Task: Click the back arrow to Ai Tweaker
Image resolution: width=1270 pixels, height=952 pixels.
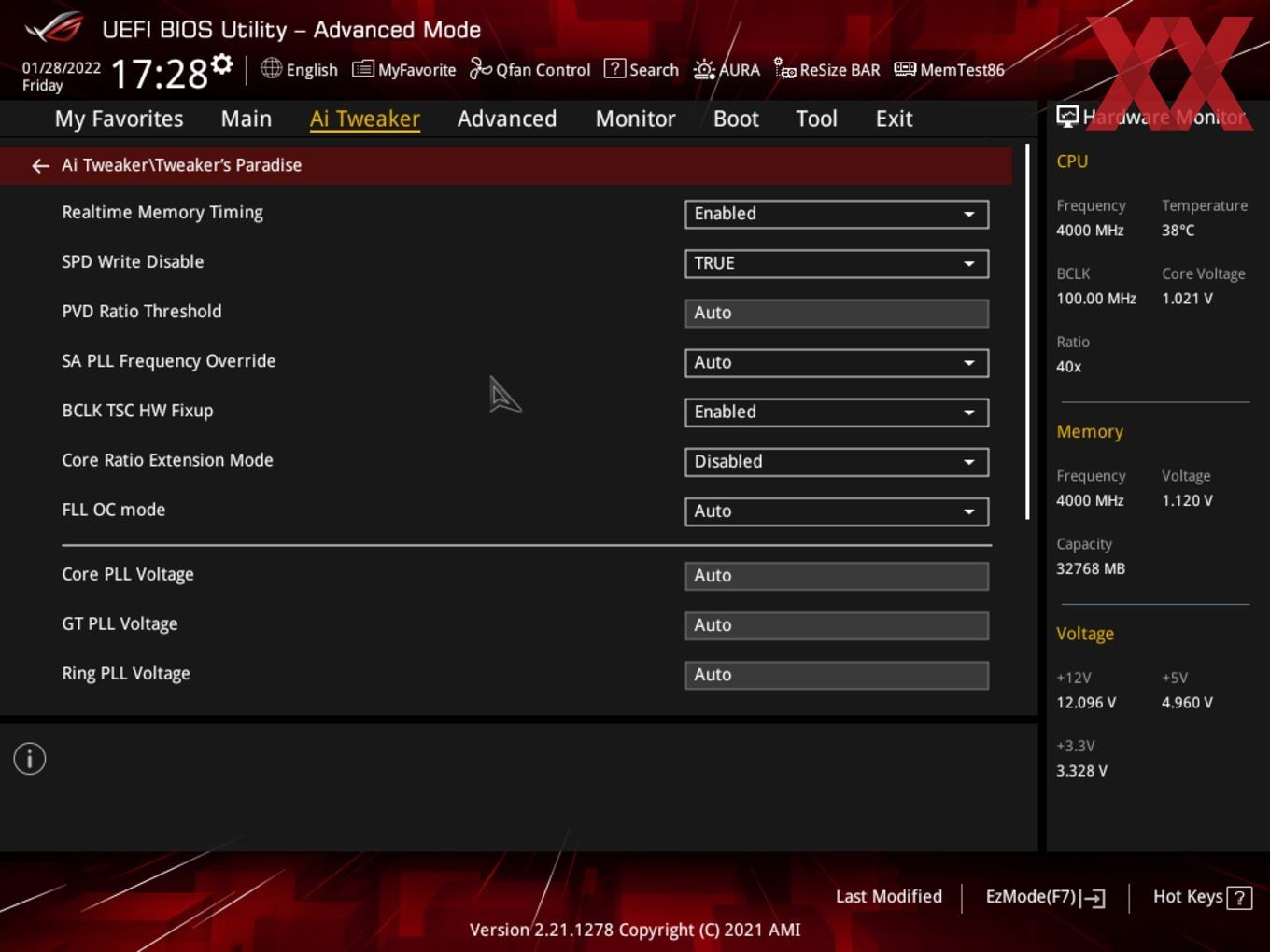Action: pyautogui.click(x=40, y=165)
